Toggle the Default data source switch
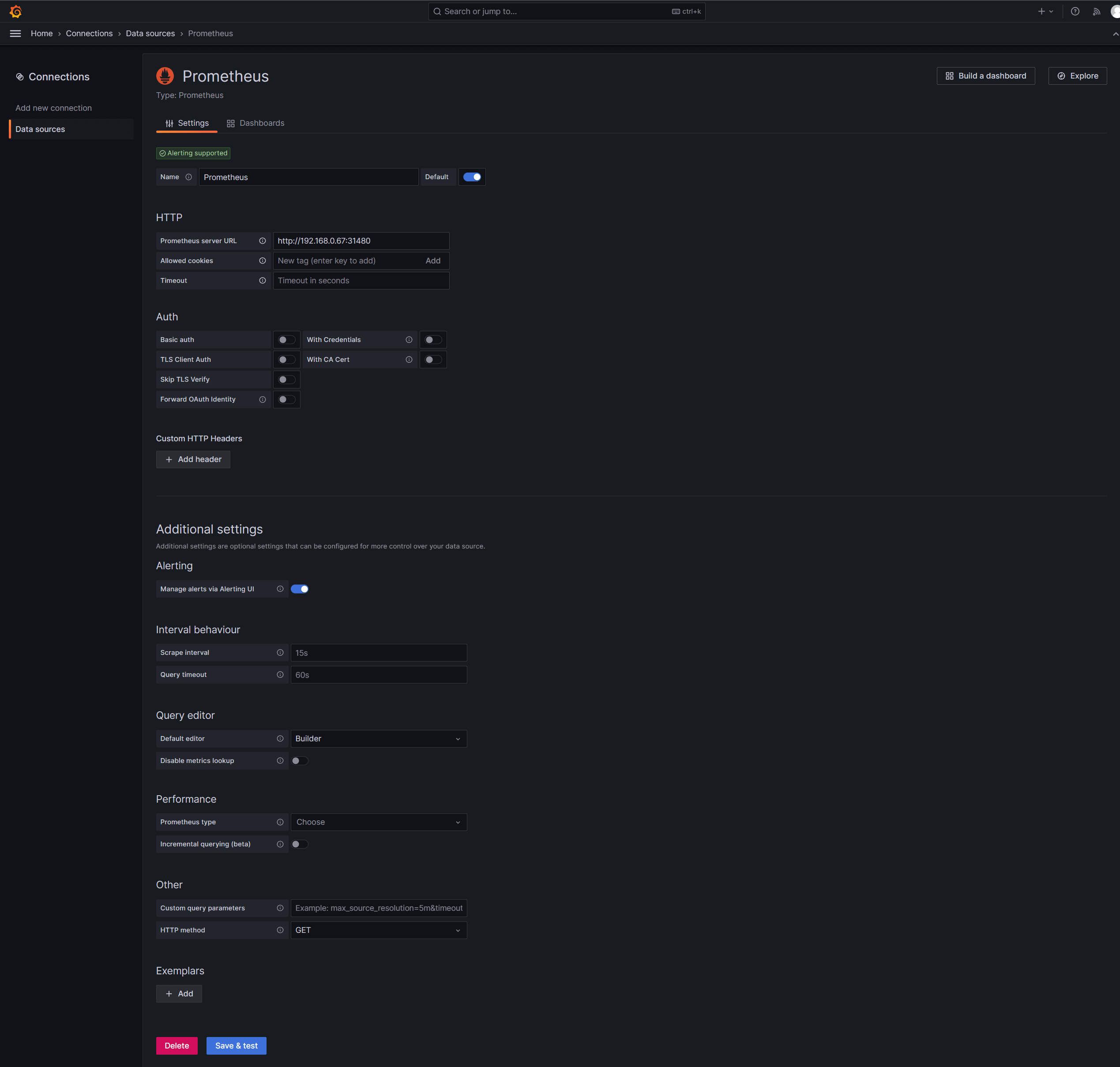This screenshot has width=1120, height=1067. pyautogui.click(x=472, y=177)
